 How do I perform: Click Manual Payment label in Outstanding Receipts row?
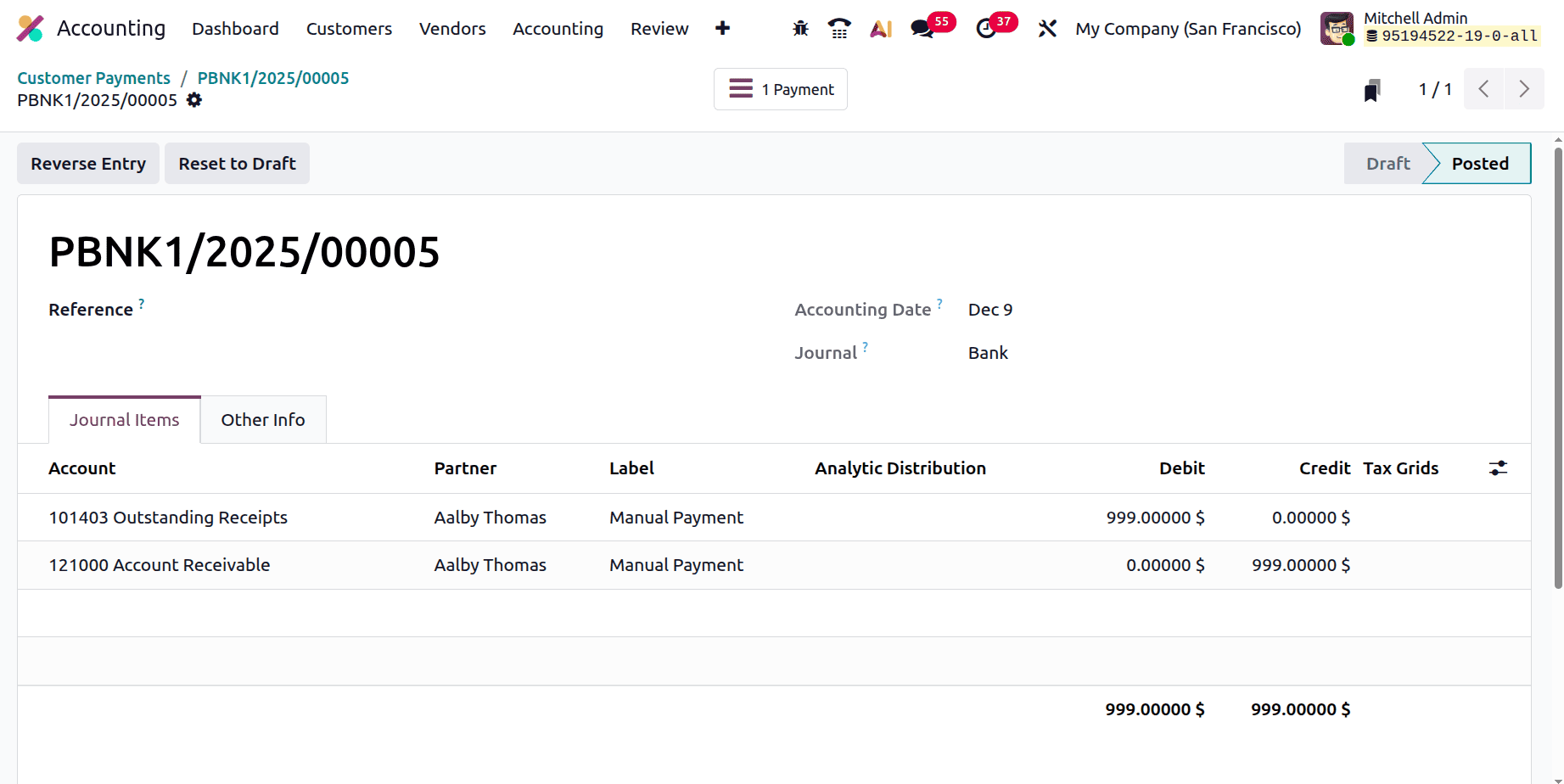(676, 518)
